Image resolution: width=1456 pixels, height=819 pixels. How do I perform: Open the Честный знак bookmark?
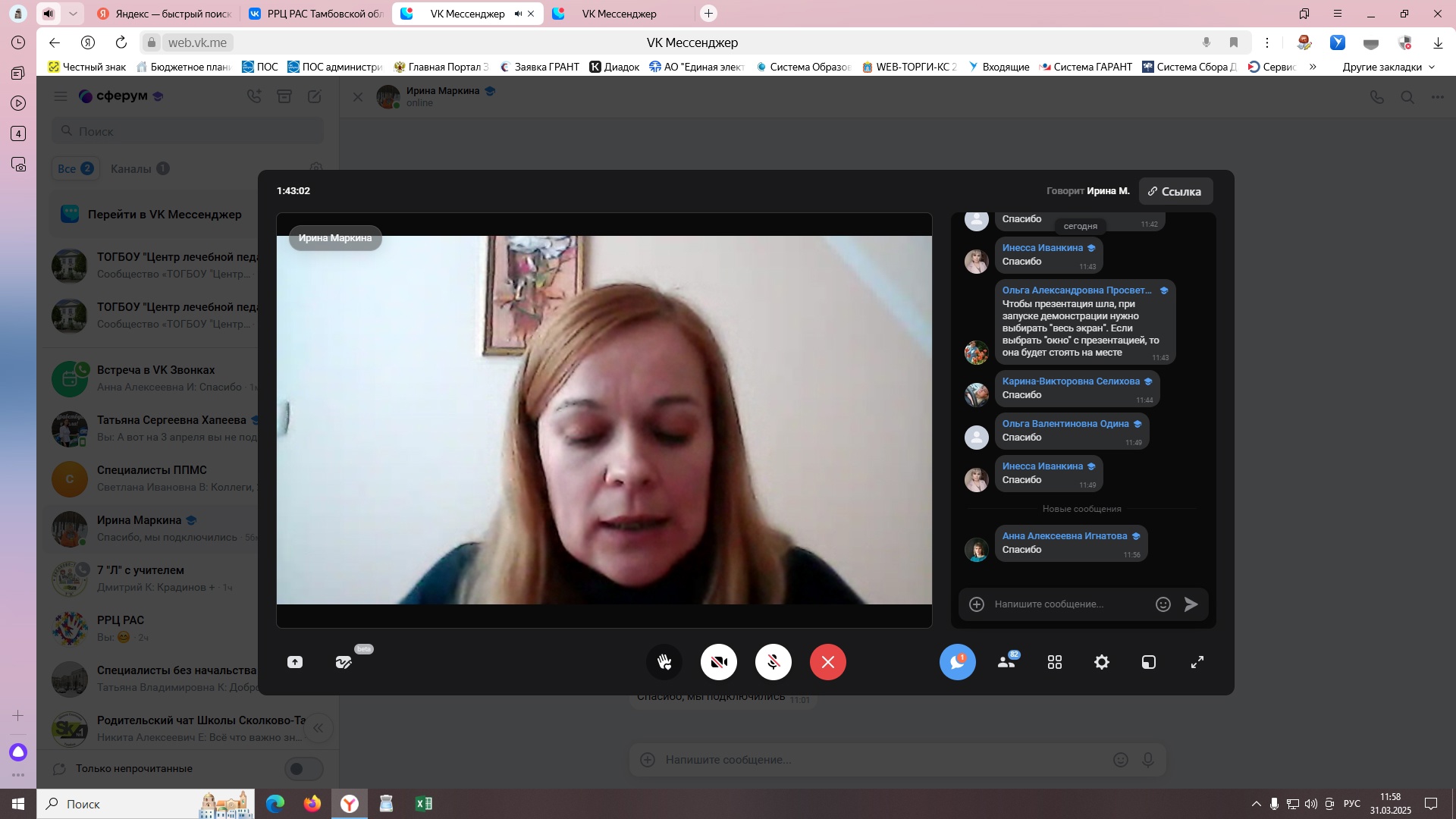(87, 67)
